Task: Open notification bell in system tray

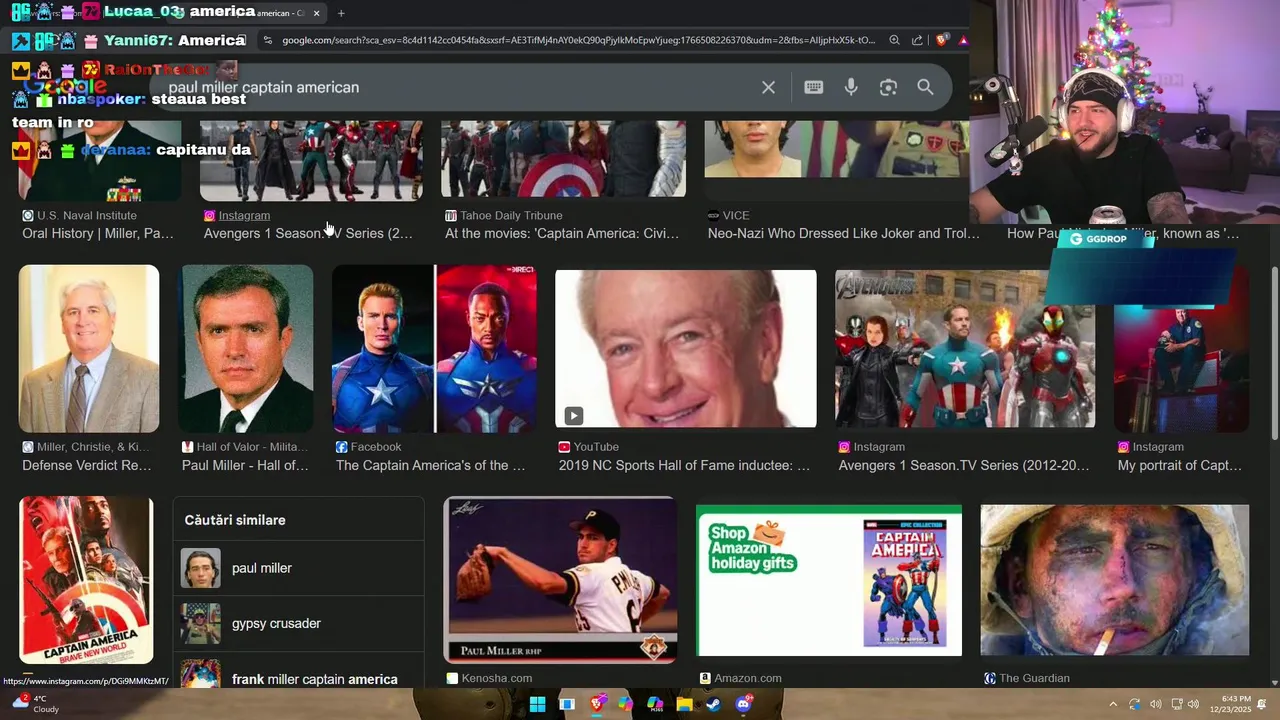Action: coord(1262,704)
